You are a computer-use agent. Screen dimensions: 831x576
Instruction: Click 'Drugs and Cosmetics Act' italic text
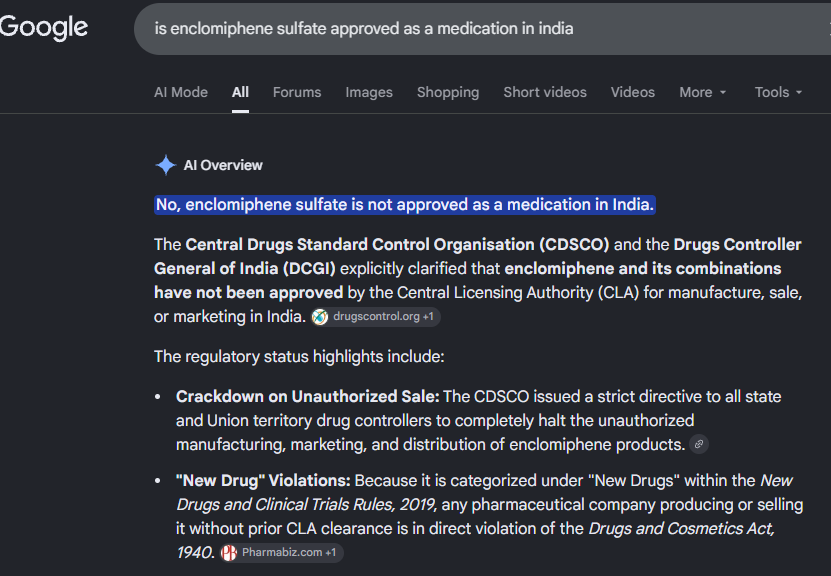[x=680, y=529]
